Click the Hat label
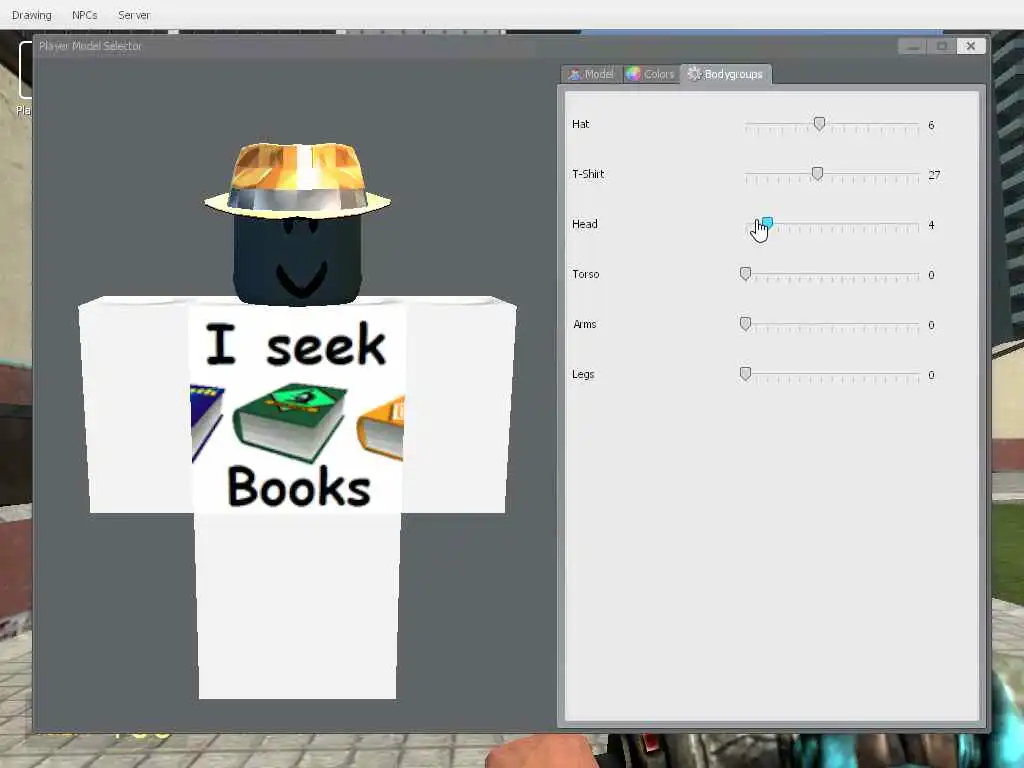The width and height of the screenshot is (1024, 768). pyautogui.click(x=581, y=124)
